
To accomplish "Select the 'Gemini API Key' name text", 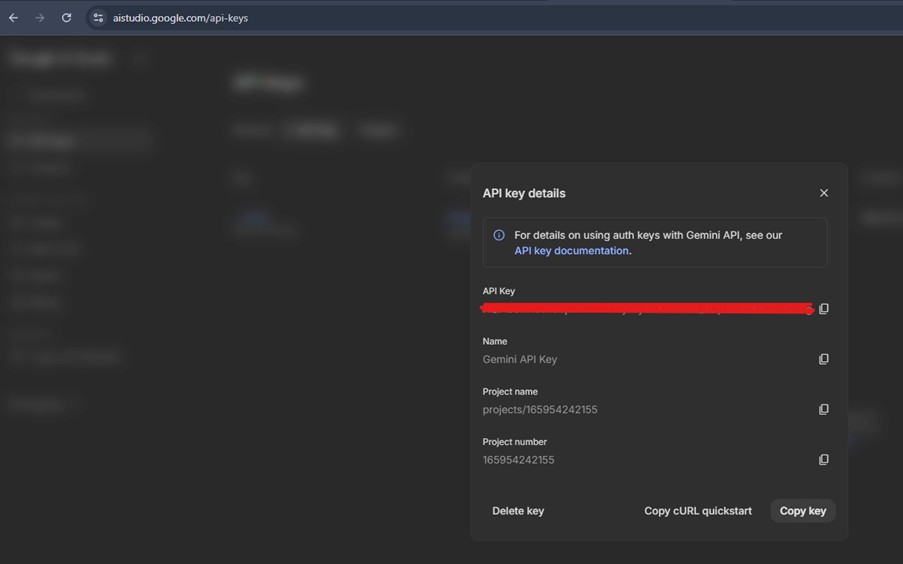I will (x=519, y=359).
